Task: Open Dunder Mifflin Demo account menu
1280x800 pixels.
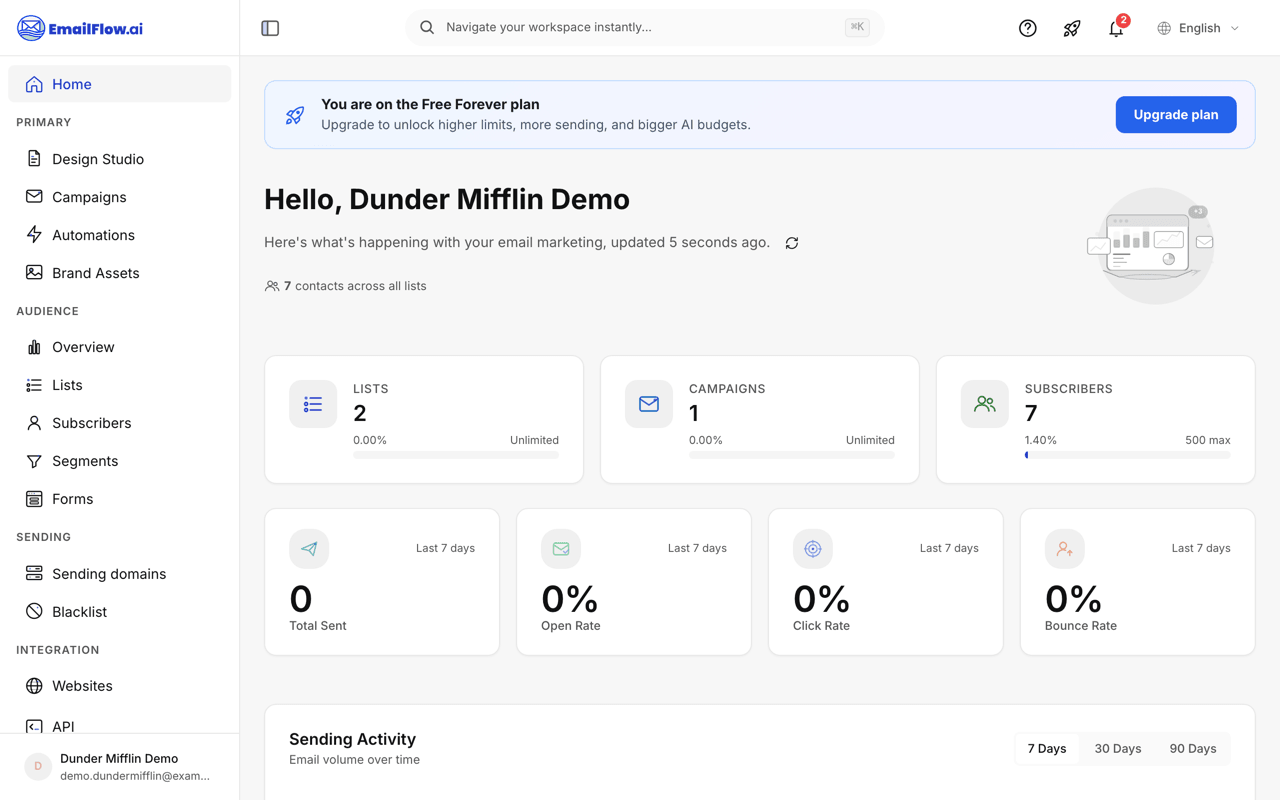Action: point(119,767)
